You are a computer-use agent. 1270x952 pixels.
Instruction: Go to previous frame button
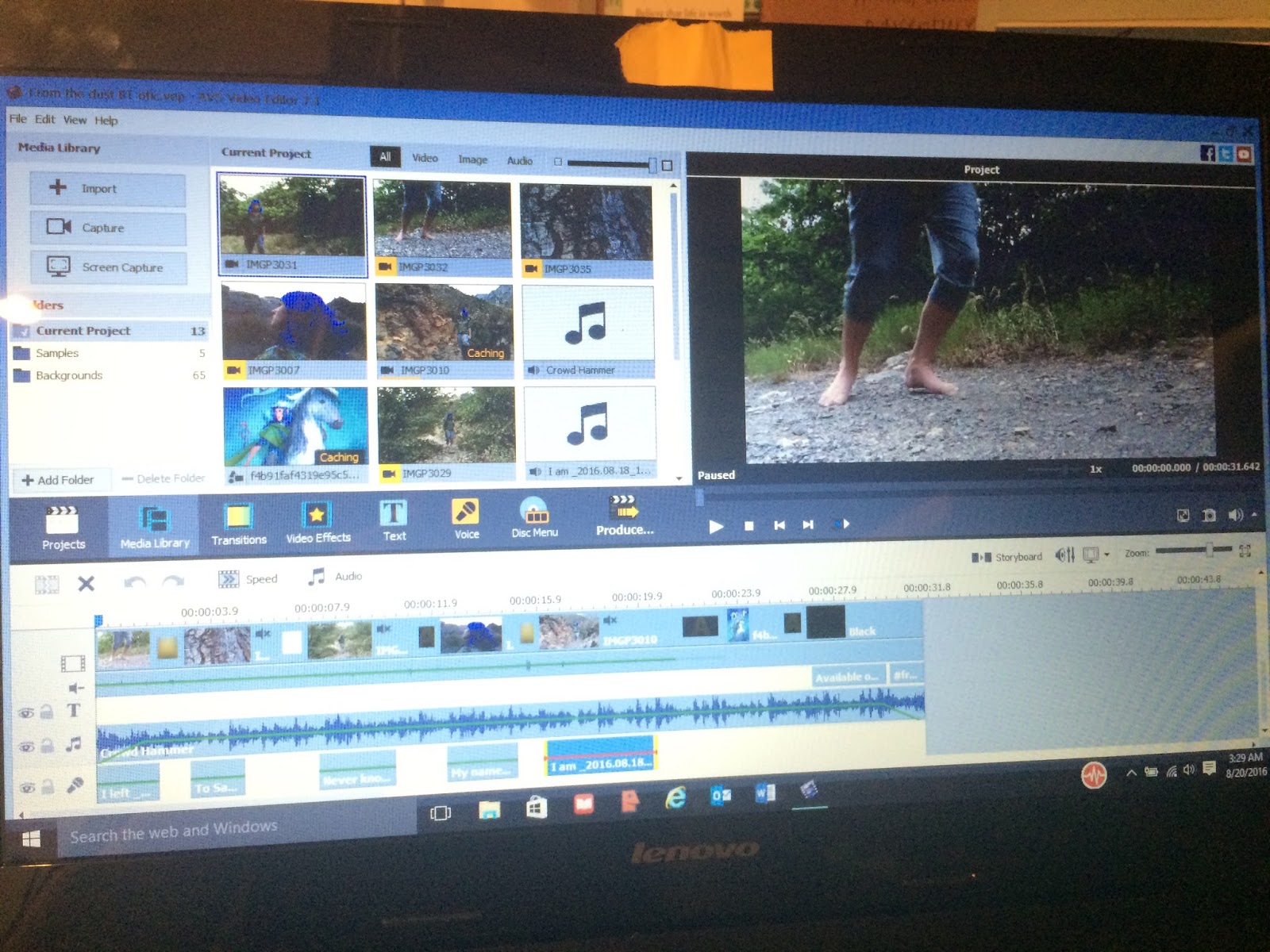click(x=779, y=524)
